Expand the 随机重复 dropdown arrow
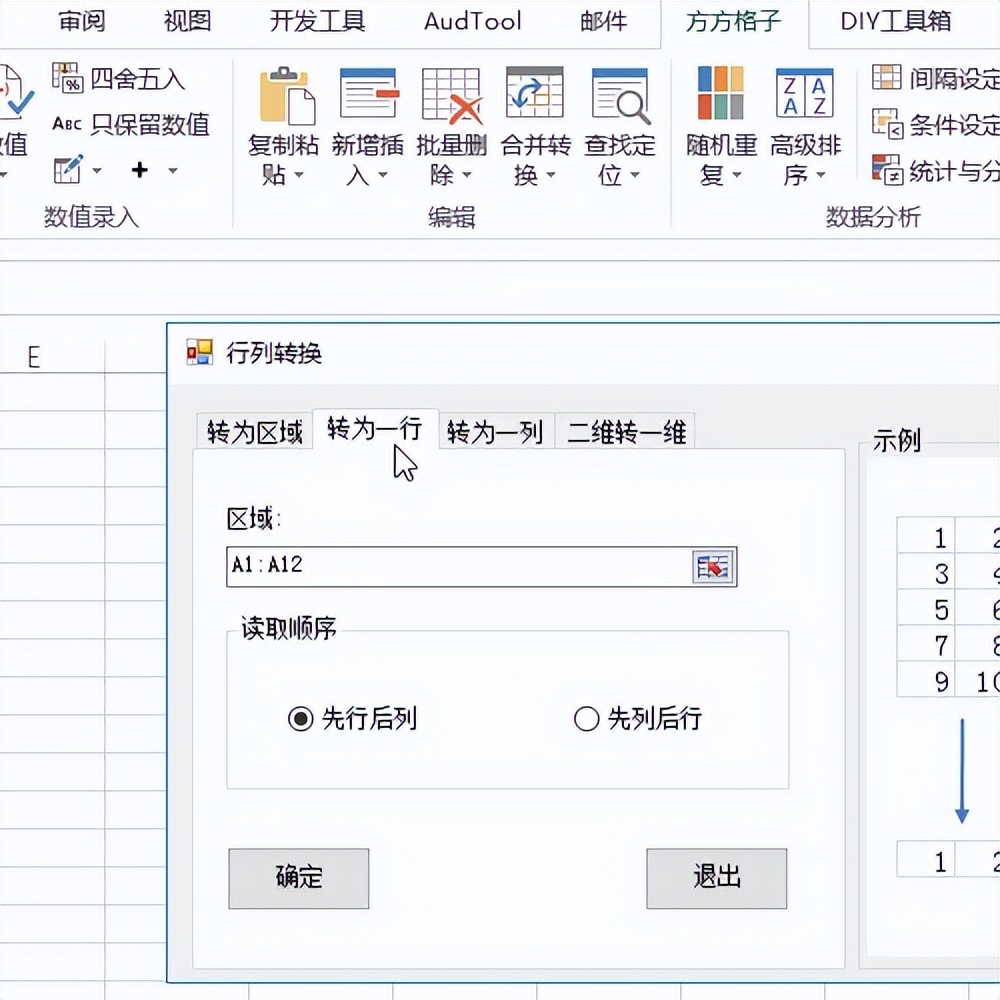This screenshot has height=1000, width=1000. click(737, 175)
